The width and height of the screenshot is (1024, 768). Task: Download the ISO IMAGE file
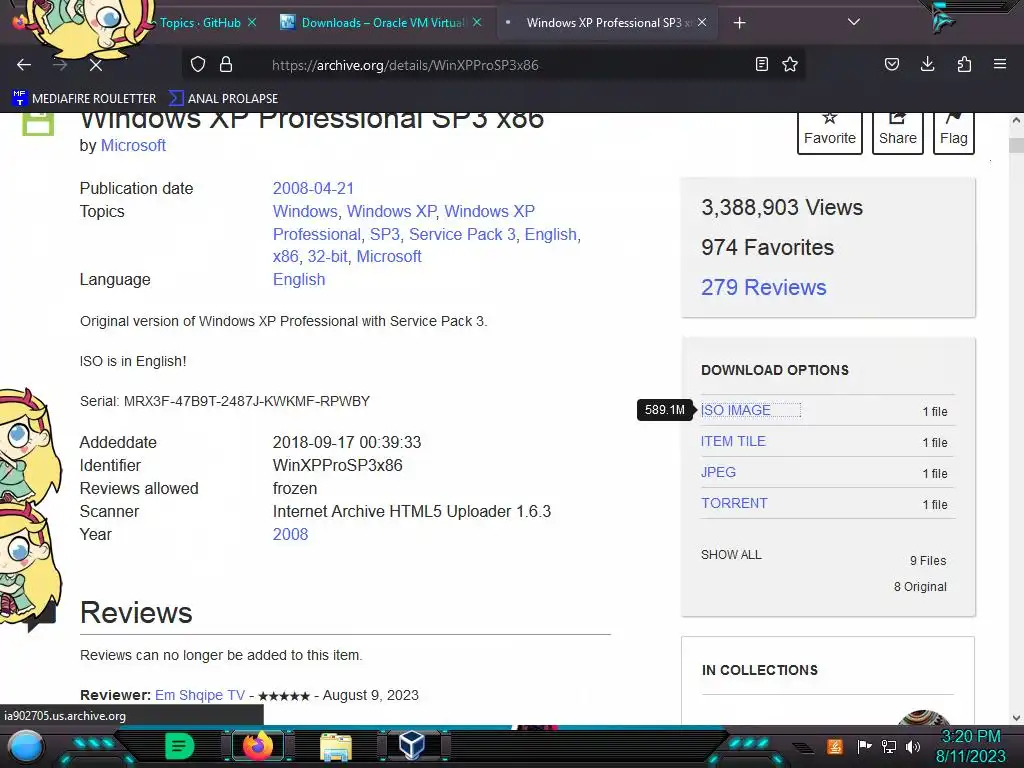click(x=735, y=410)
